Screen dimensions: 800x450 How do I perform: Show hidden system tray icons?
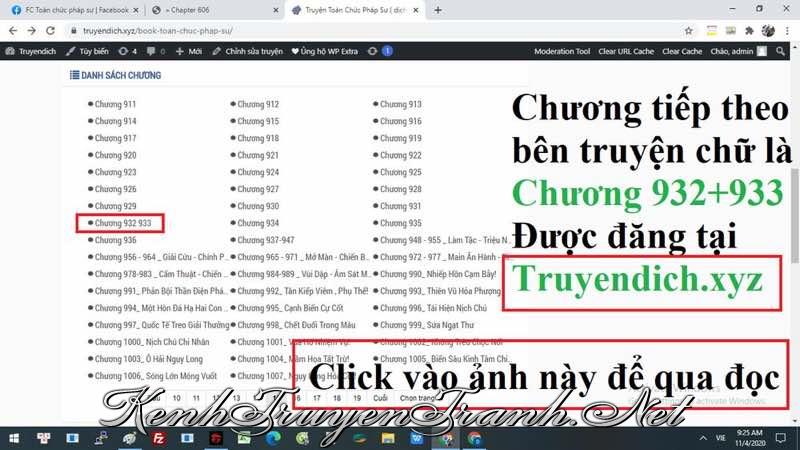coord(703,438)
